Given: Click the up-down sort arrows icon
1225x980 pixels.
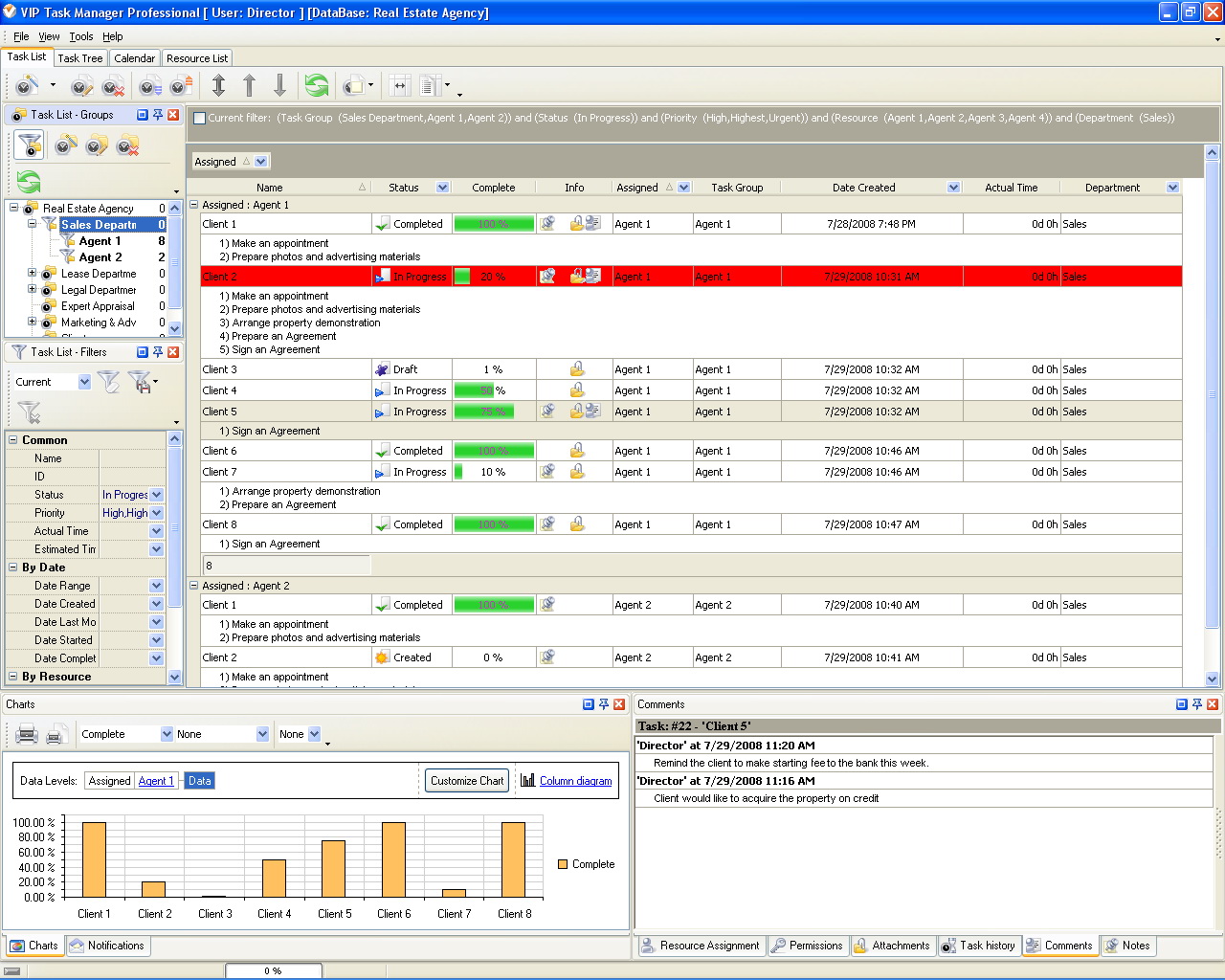Looking at the screenshot, I should pyautogui.click(x=218, y=86).
